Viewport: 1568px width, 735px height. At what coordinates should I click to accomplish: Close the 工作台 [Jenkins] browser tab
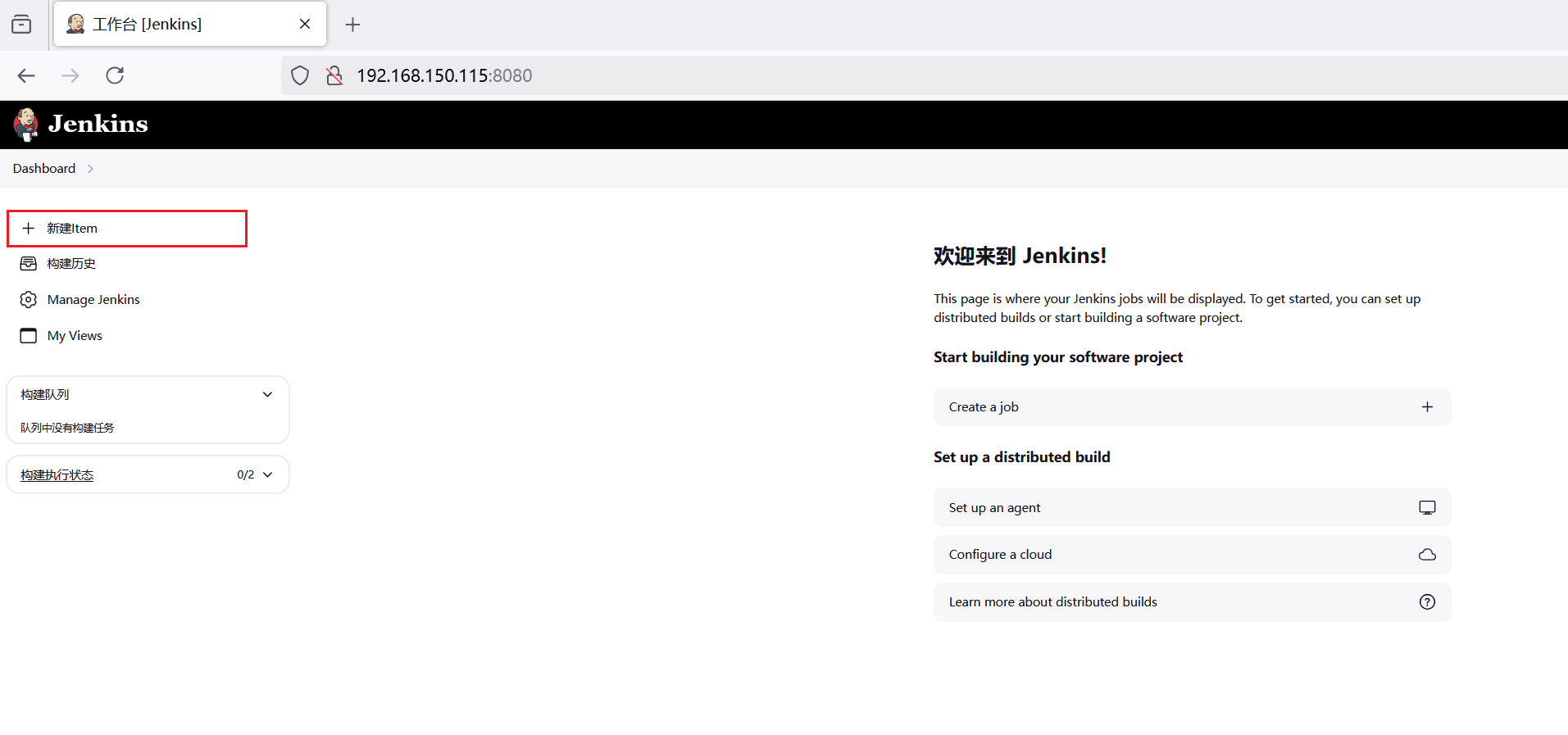tap(305, 24)
